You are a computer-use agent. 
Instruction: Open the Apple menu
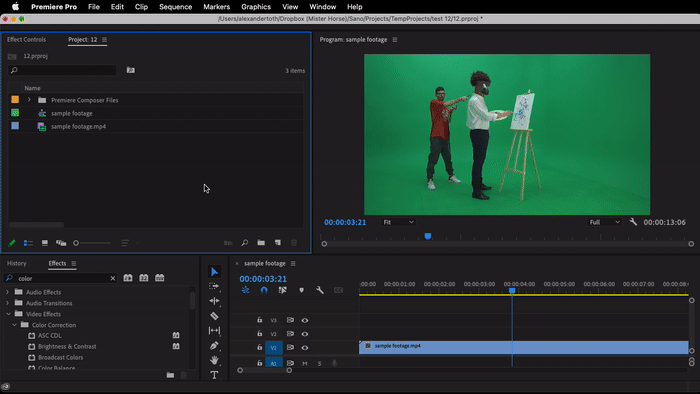pyautogui.click(x=15, y=7)
